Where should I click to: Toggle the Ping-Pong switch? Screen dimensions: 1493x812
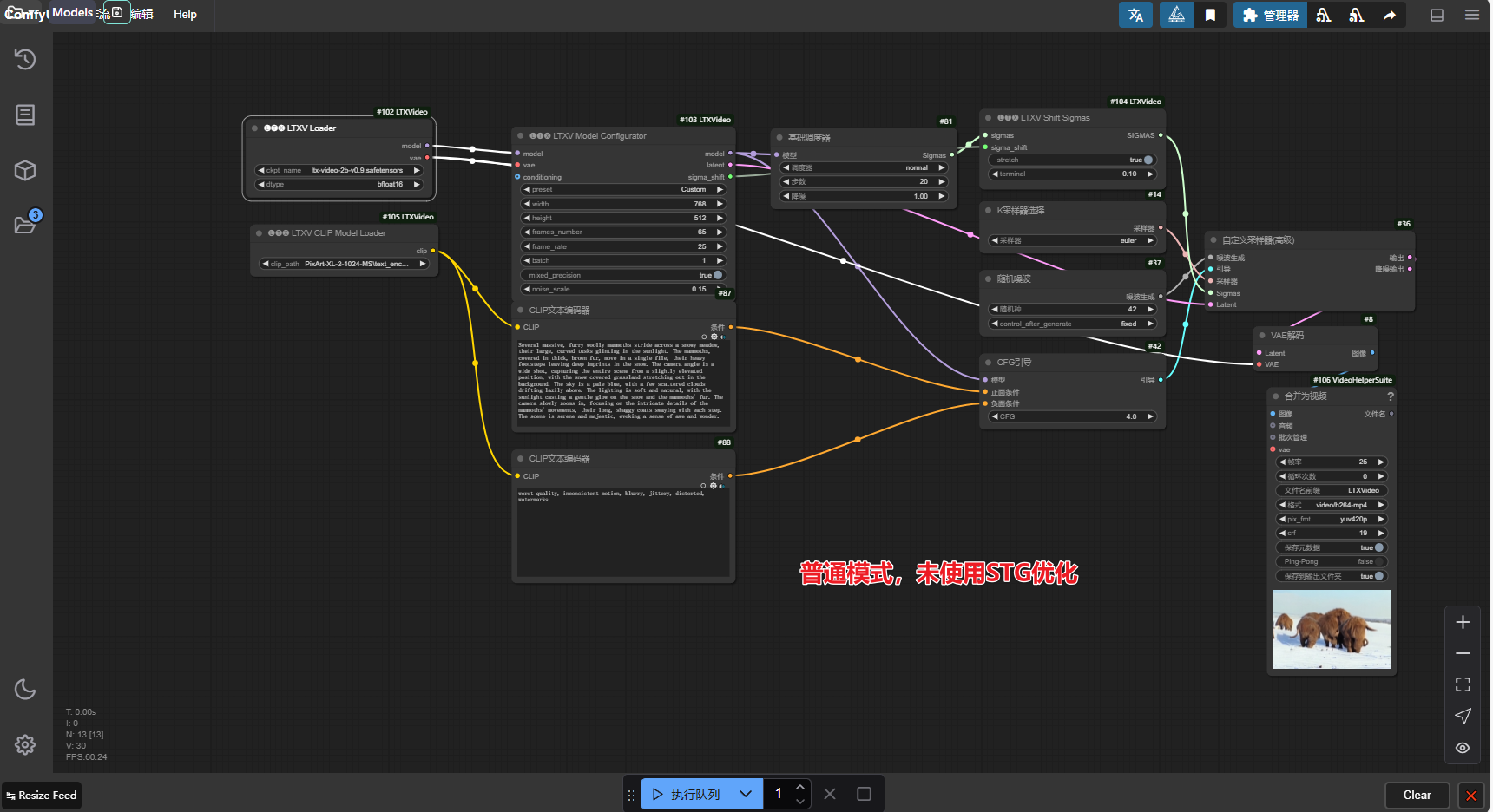click(1378, 562)
